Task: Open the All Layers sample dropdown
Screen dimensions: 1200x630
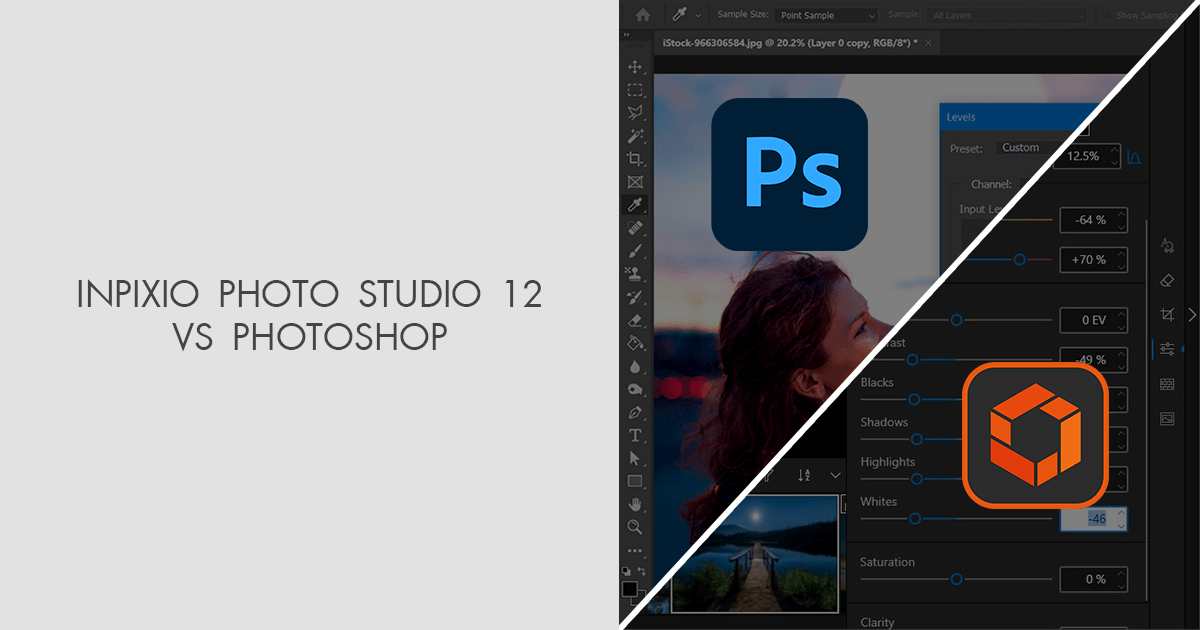Action: pos(1005,15)
